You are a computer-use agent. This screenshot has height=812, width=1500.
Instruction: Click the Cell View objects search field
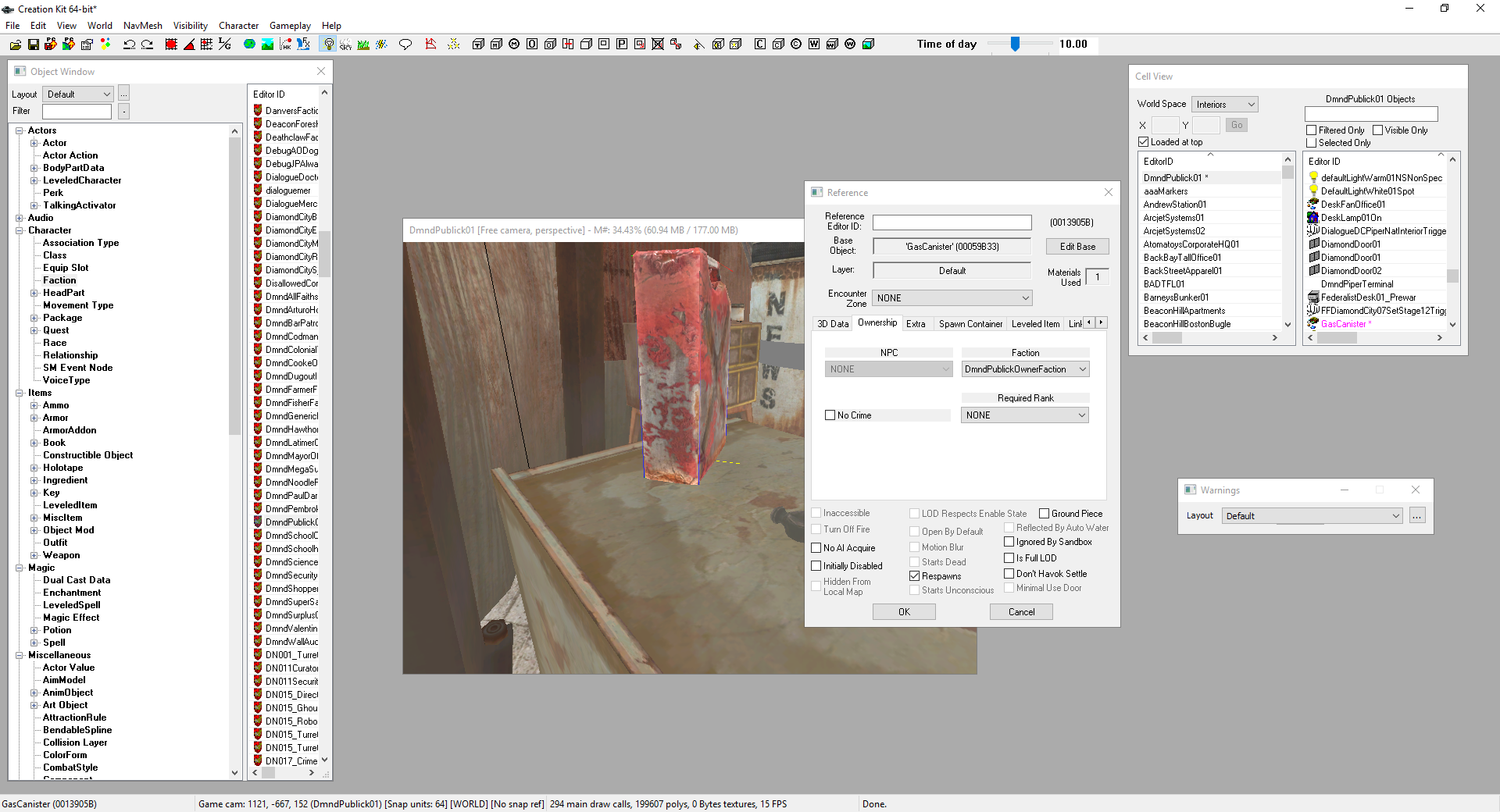pyautogui.click(x=1371, y=114)
